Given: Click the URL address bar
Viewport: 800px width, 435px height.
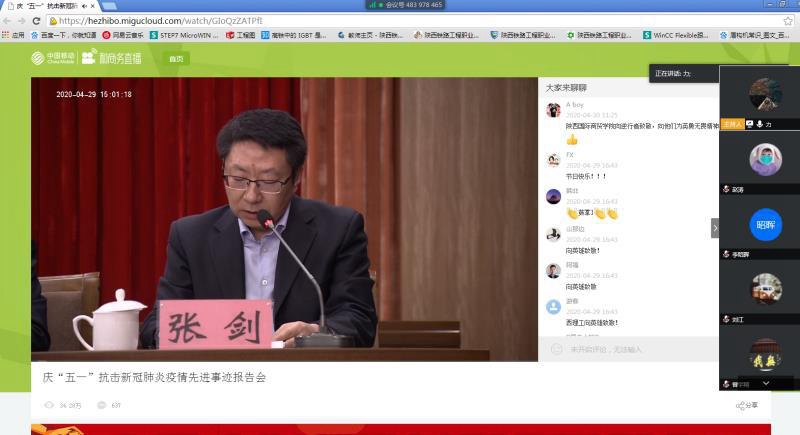Looking at the screenshot, I should [x=300, y=20].
